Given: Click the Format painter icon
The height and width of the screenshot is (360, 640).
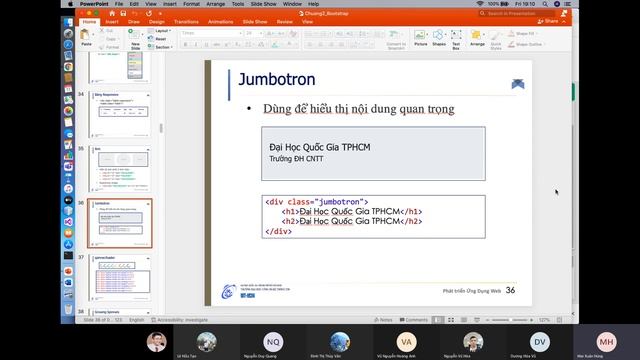Looking at the screenshot, I should (x=102, y=47).
